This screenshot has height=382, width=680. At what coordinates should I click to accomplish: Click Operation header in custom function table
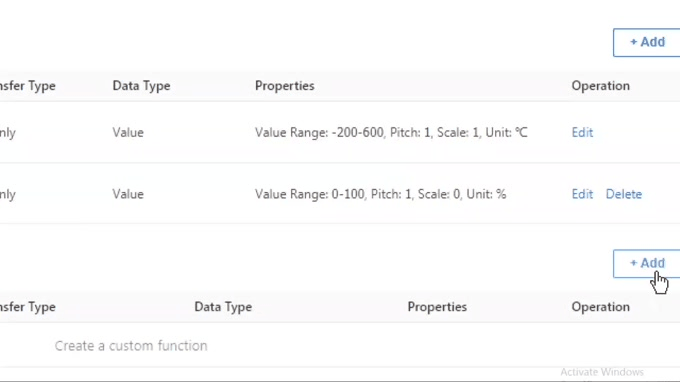[600, 307]
